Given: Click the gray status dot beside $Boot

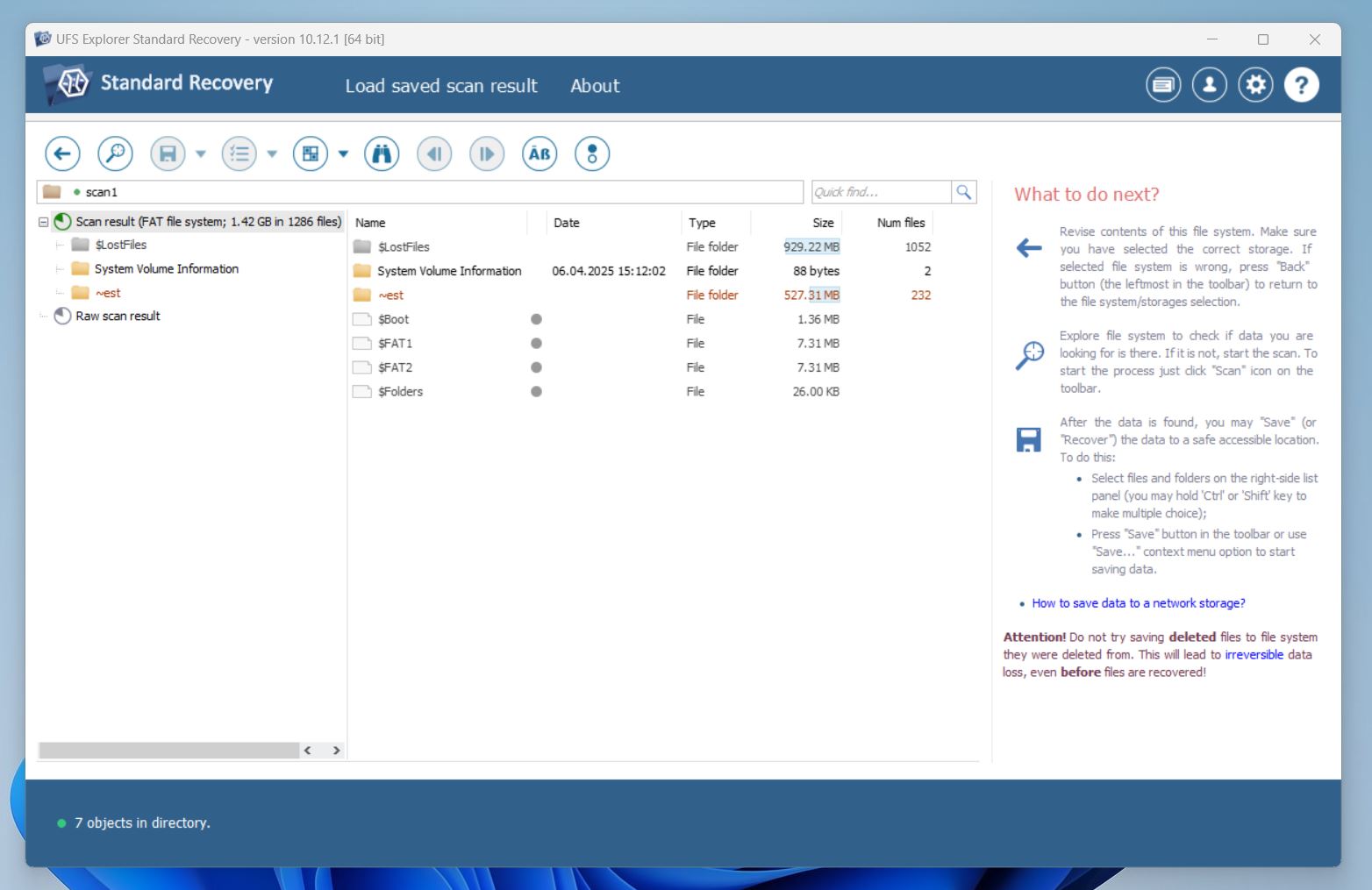Looking at the screenshot, I should (536, 319).
